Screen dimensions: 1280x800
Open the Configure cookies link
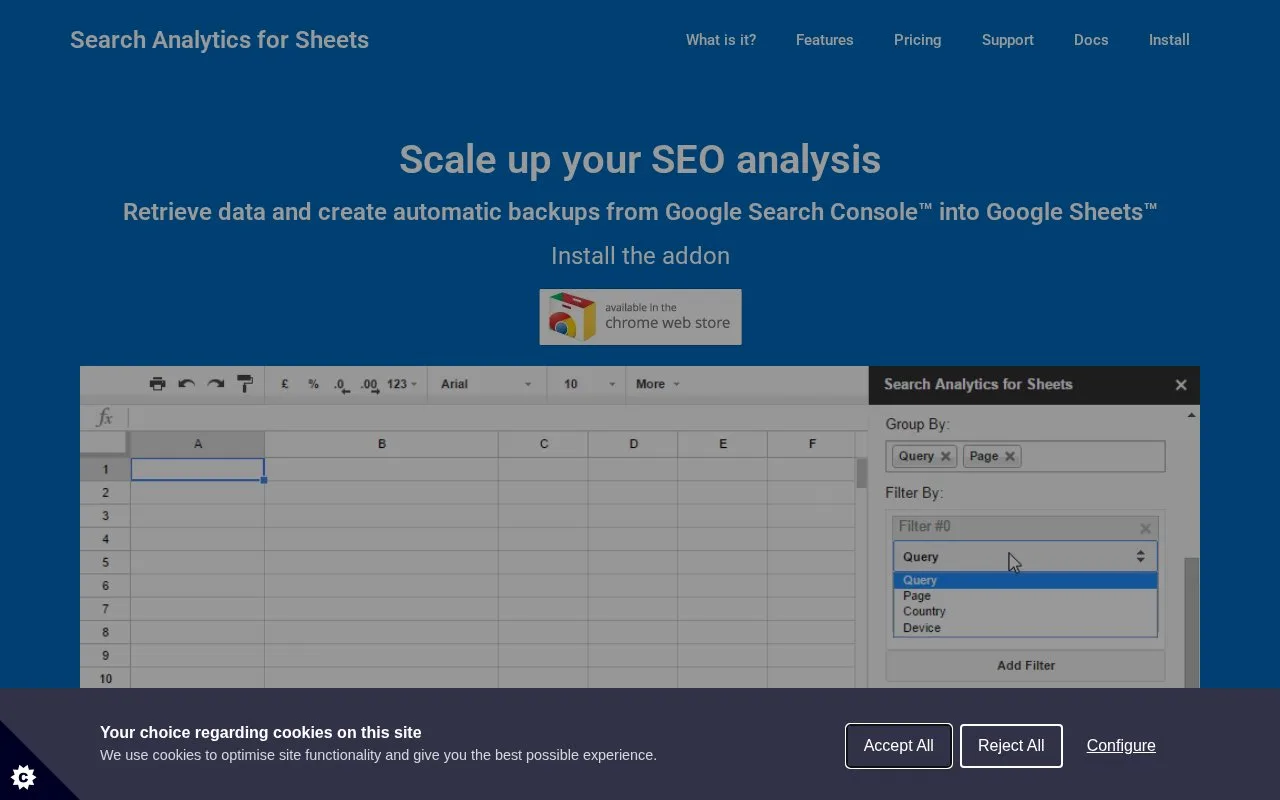(1121, 746)
